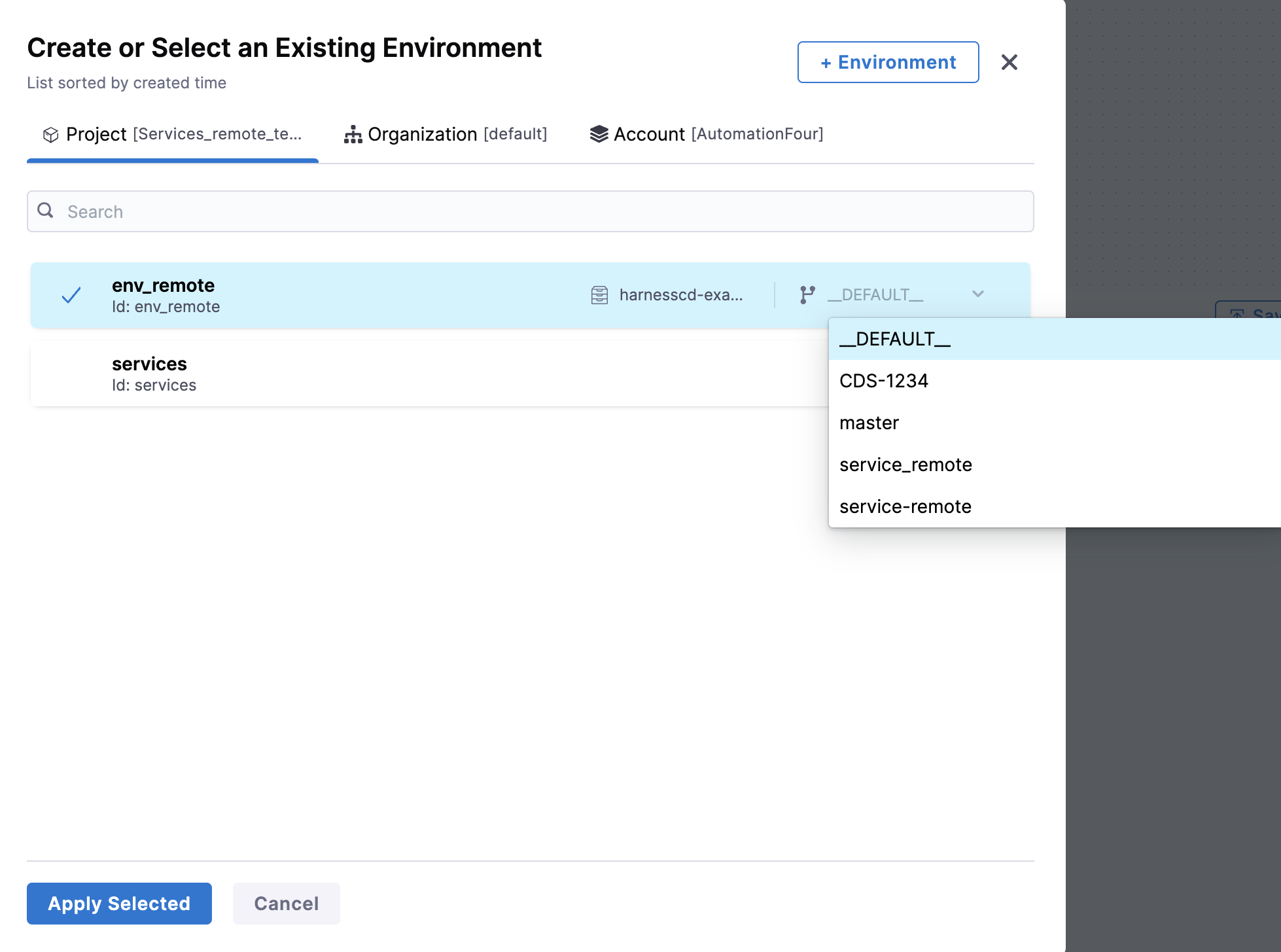The image size is (1281, 952).
Task: Click the Project cube icon
Action: point(50,135)
